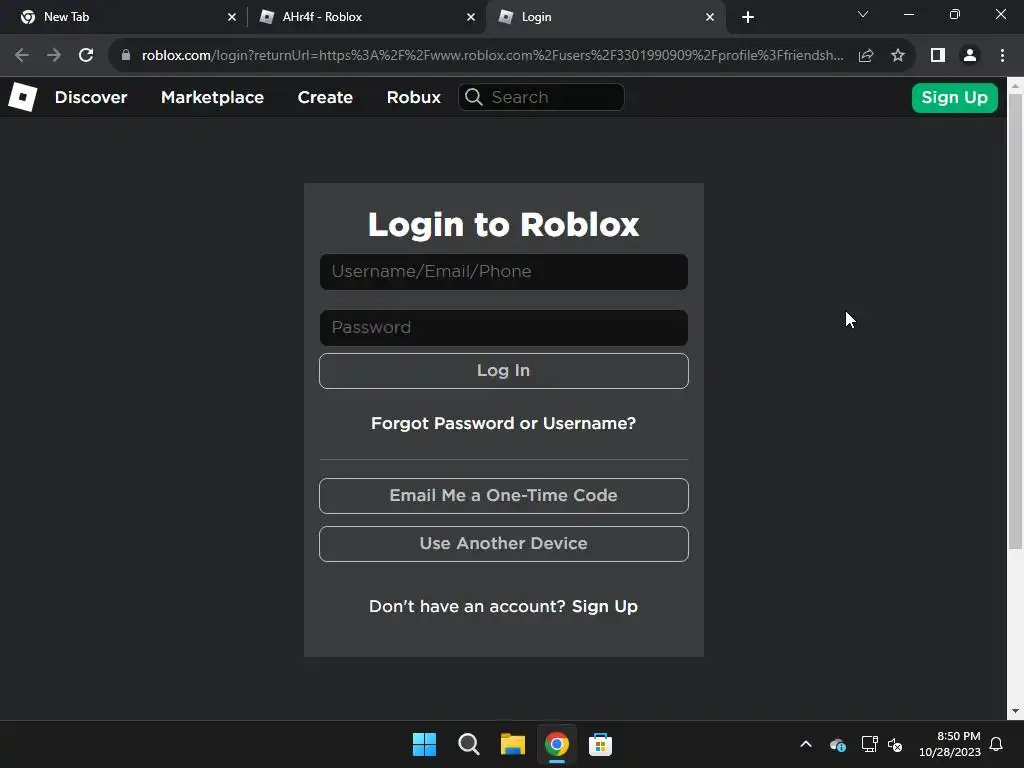Open the Roblox home logo
Viewport: 1024px width, 768px height.
point(23,97)
